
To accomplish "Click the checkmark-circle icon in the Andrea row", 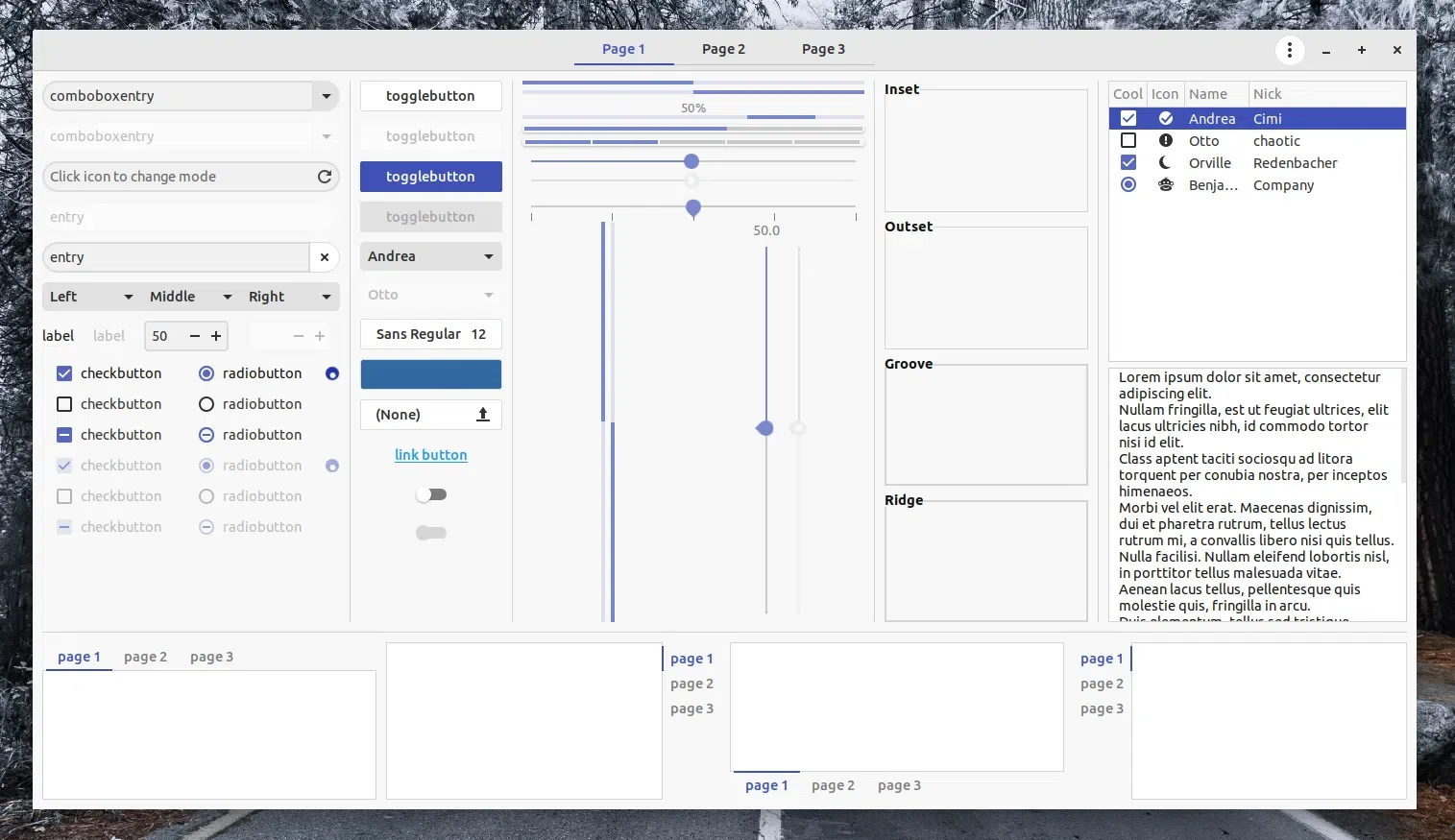I will click(1166, 119).
